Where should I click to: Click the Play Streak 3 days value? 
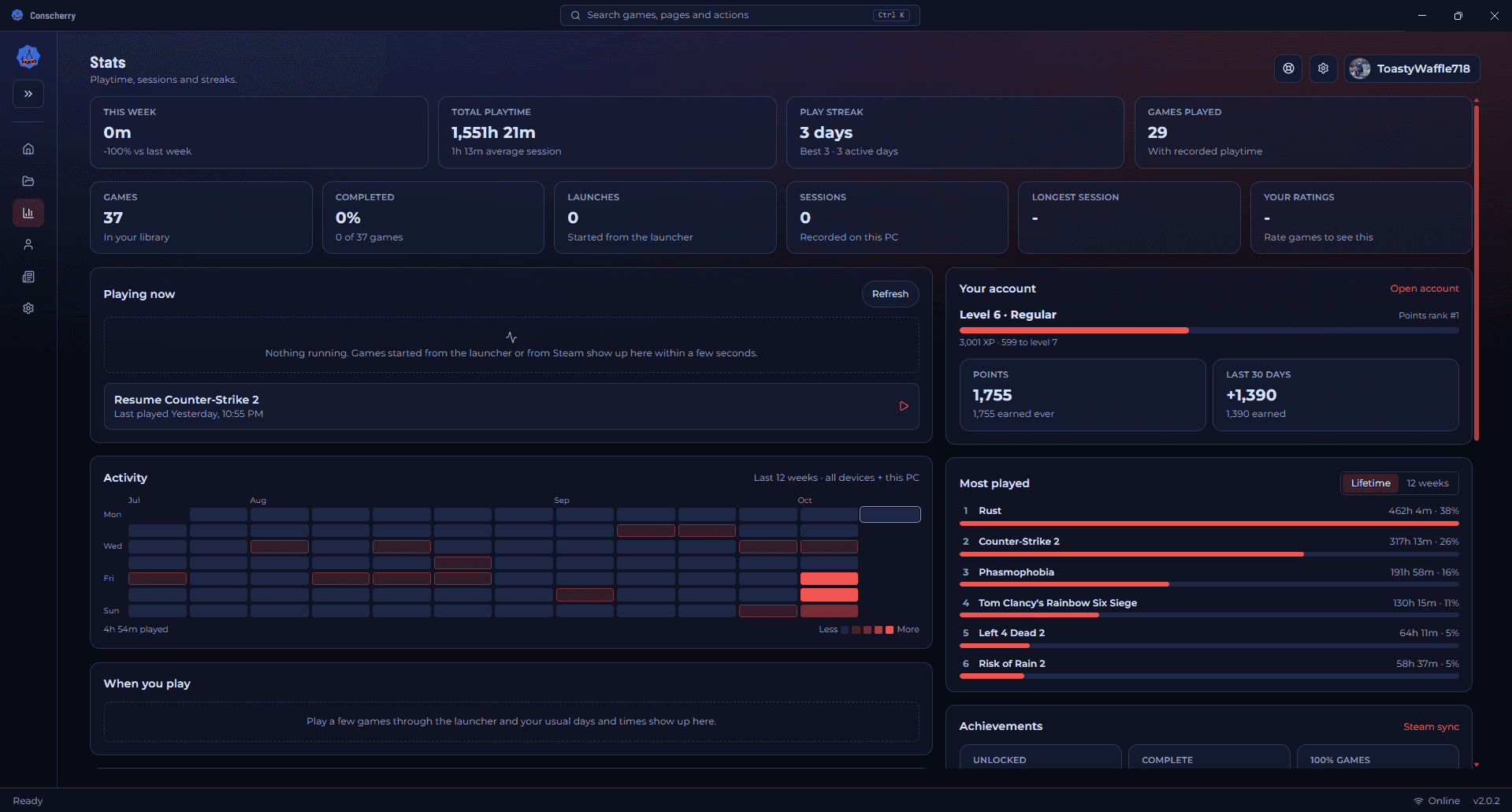click(826, 132)
